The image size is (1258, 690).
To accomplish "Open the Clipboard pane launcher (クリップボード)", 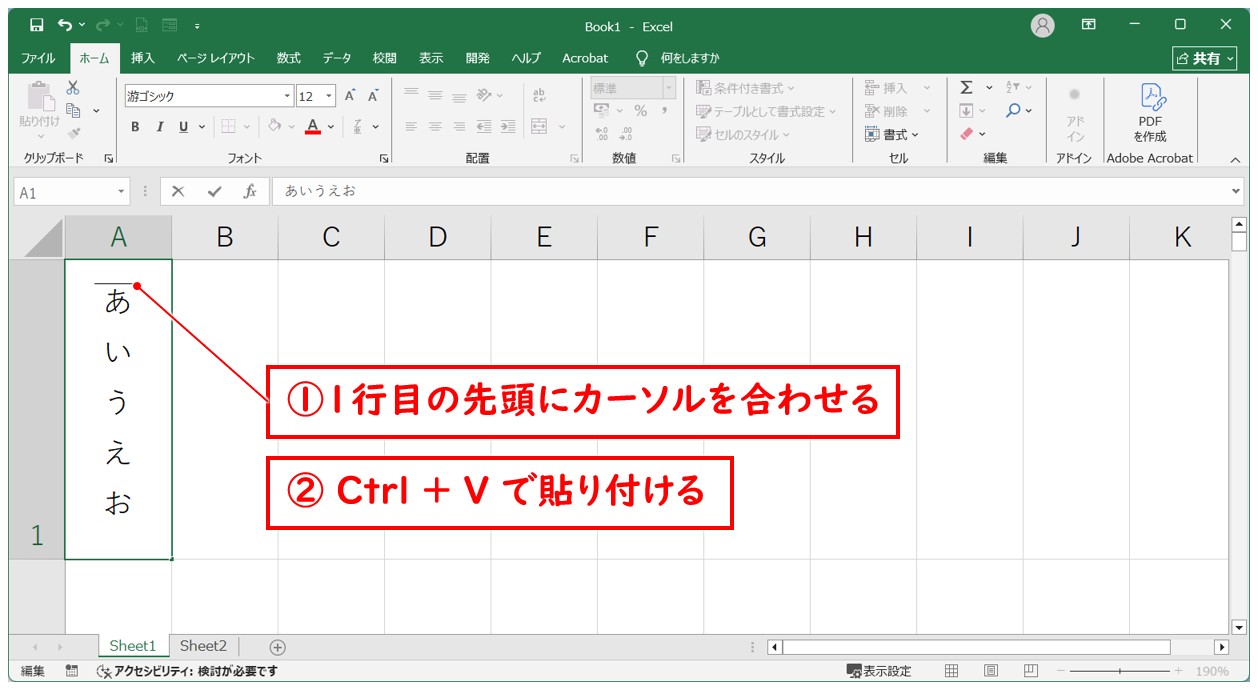I will [108, 159].
